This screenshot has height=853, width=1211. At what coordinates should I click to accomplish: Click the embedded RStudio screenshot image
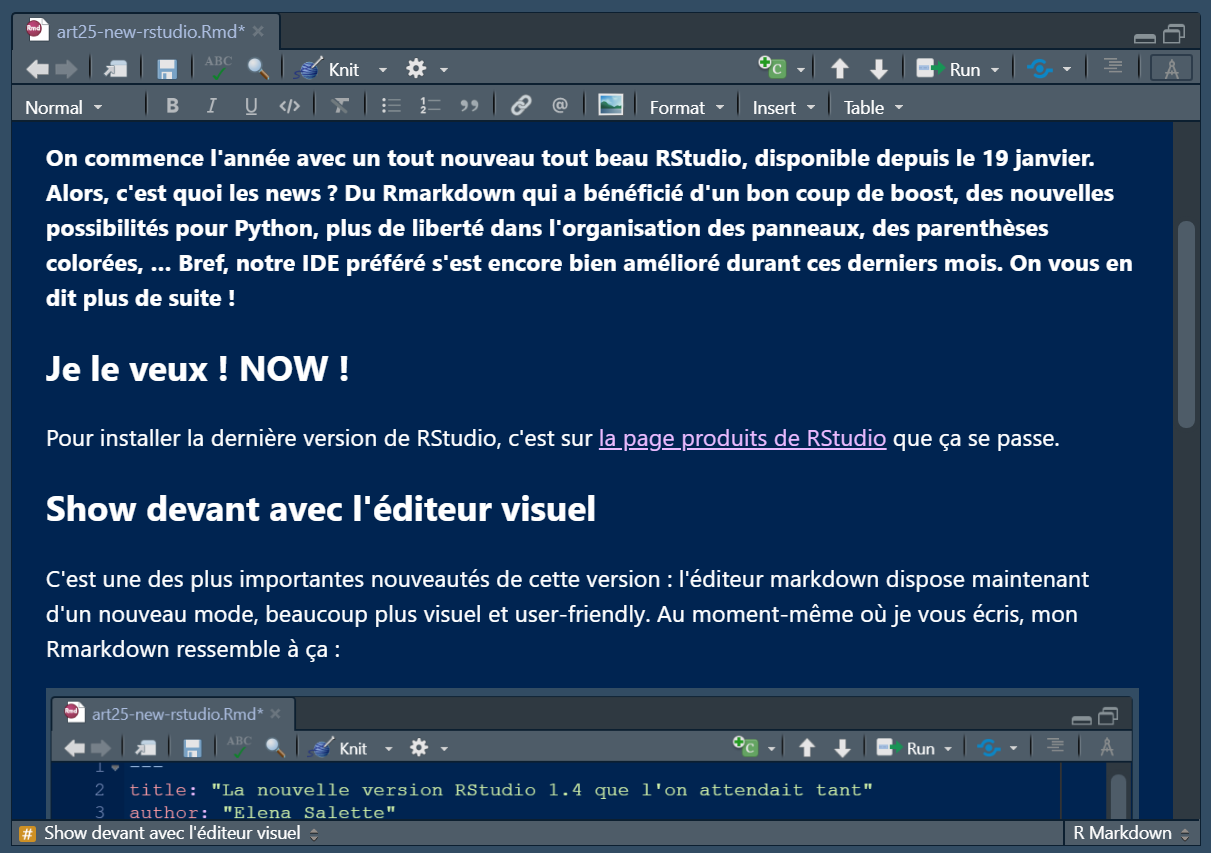click(x=592, y=754)
